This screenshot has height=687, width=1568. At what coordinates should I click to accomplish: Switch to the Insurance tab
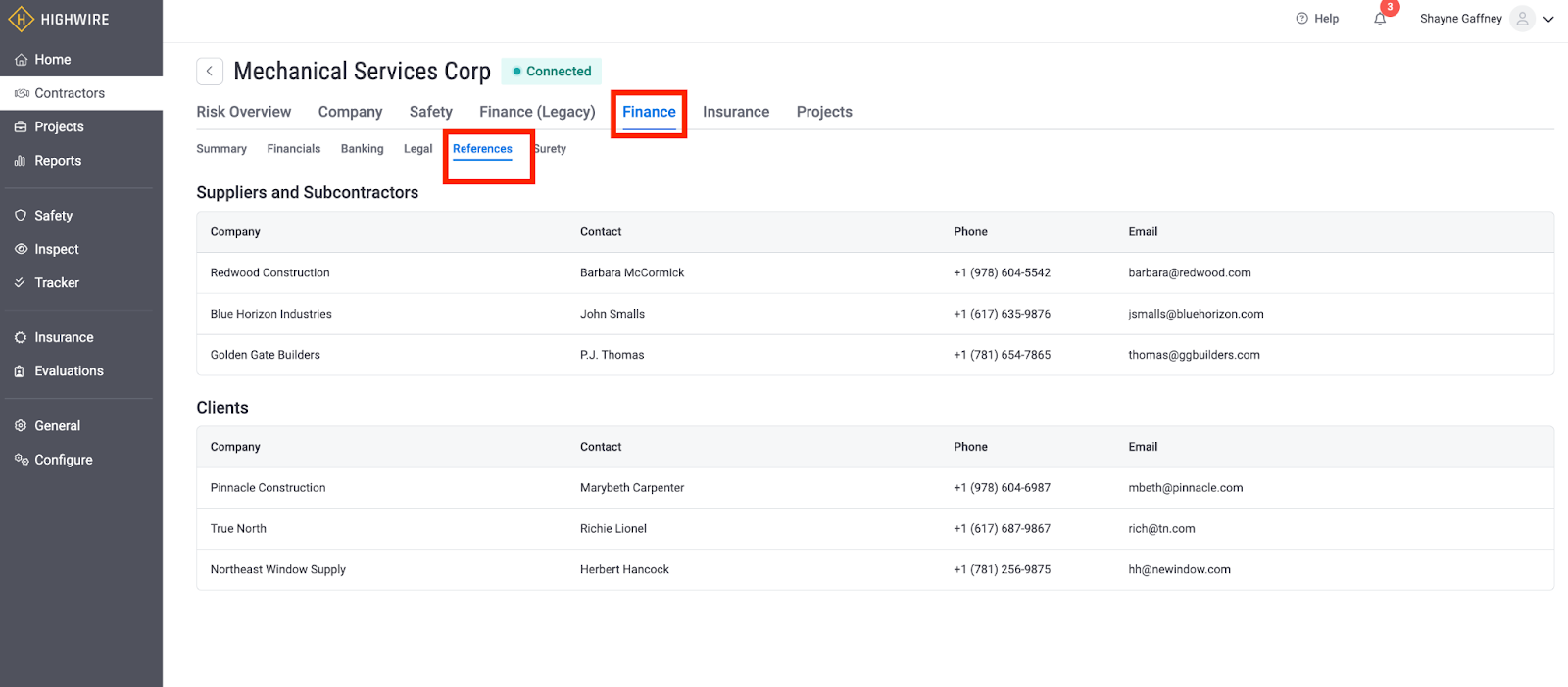click(735, 112)
